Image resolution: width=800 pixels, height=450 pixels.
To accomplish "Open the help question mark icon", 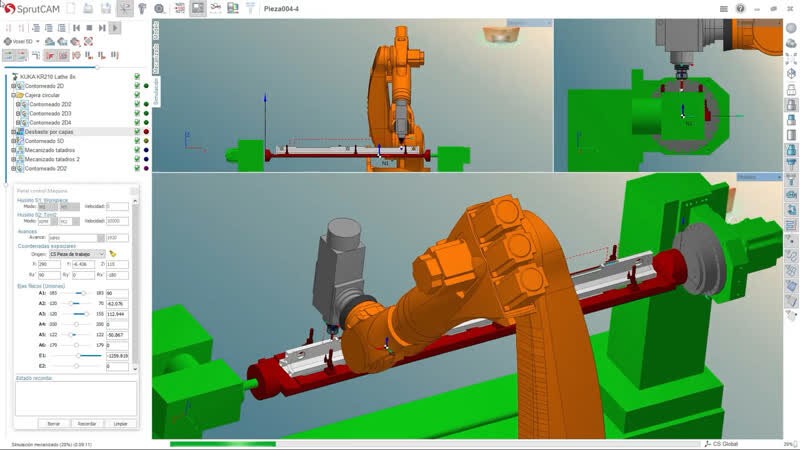I will (740, 9).
